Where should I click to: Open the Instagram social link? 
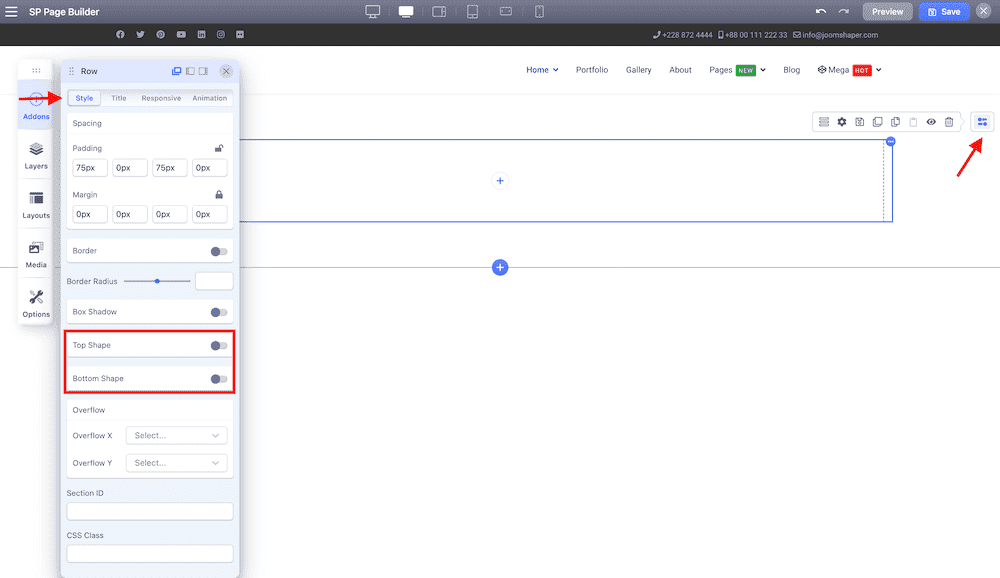(221, 34)
